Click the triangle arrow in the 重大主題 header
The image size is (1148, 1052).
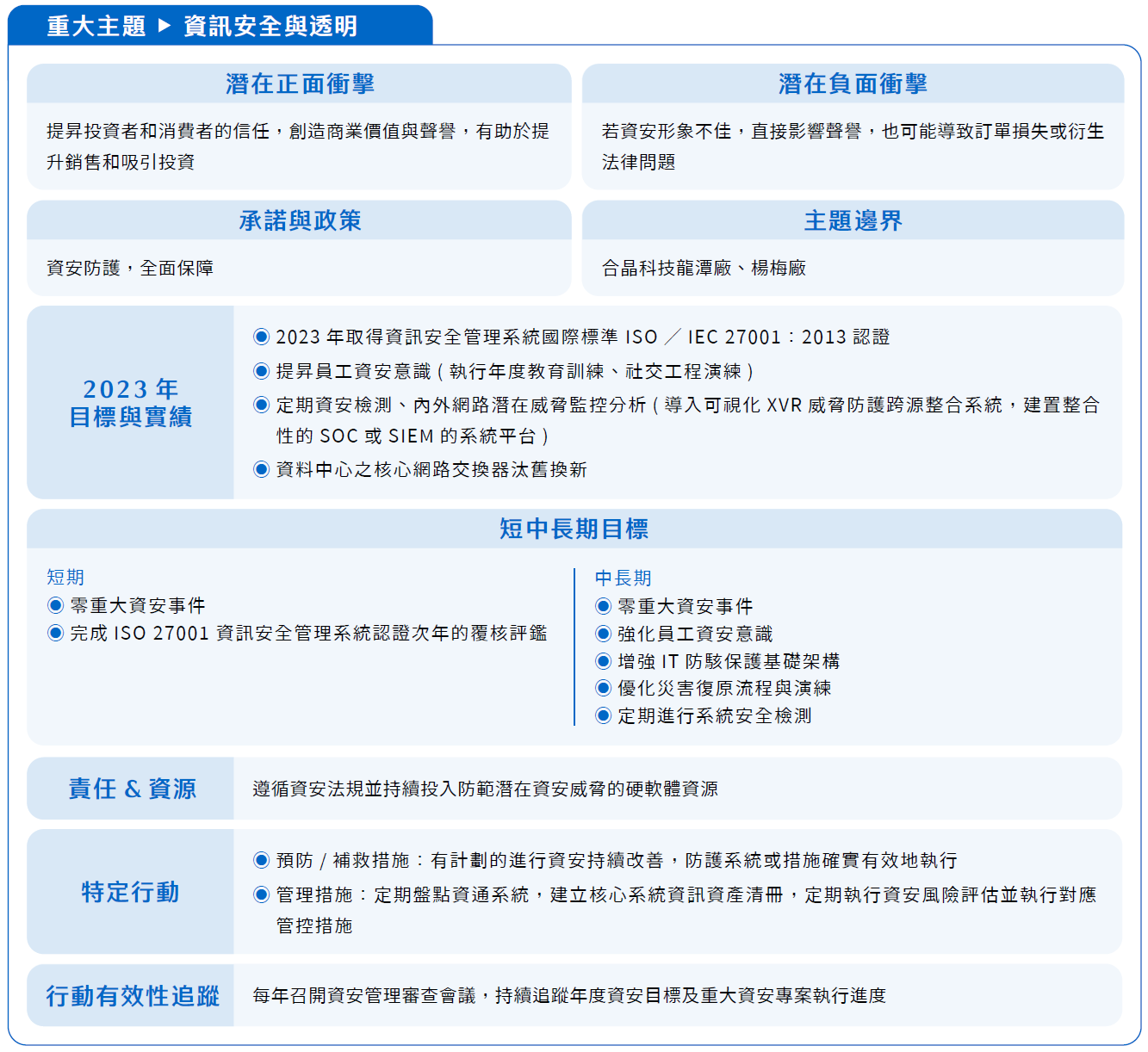[x=164, y=25]
